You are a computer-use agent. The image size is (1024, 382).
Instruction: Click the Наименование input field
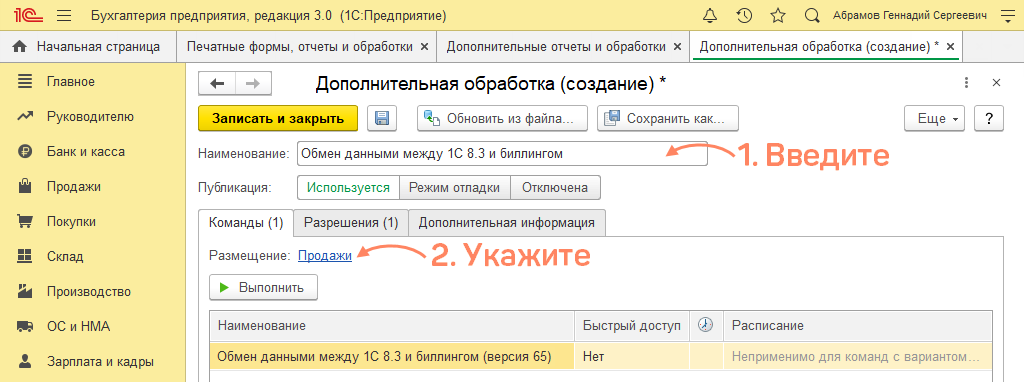point(502,154)
